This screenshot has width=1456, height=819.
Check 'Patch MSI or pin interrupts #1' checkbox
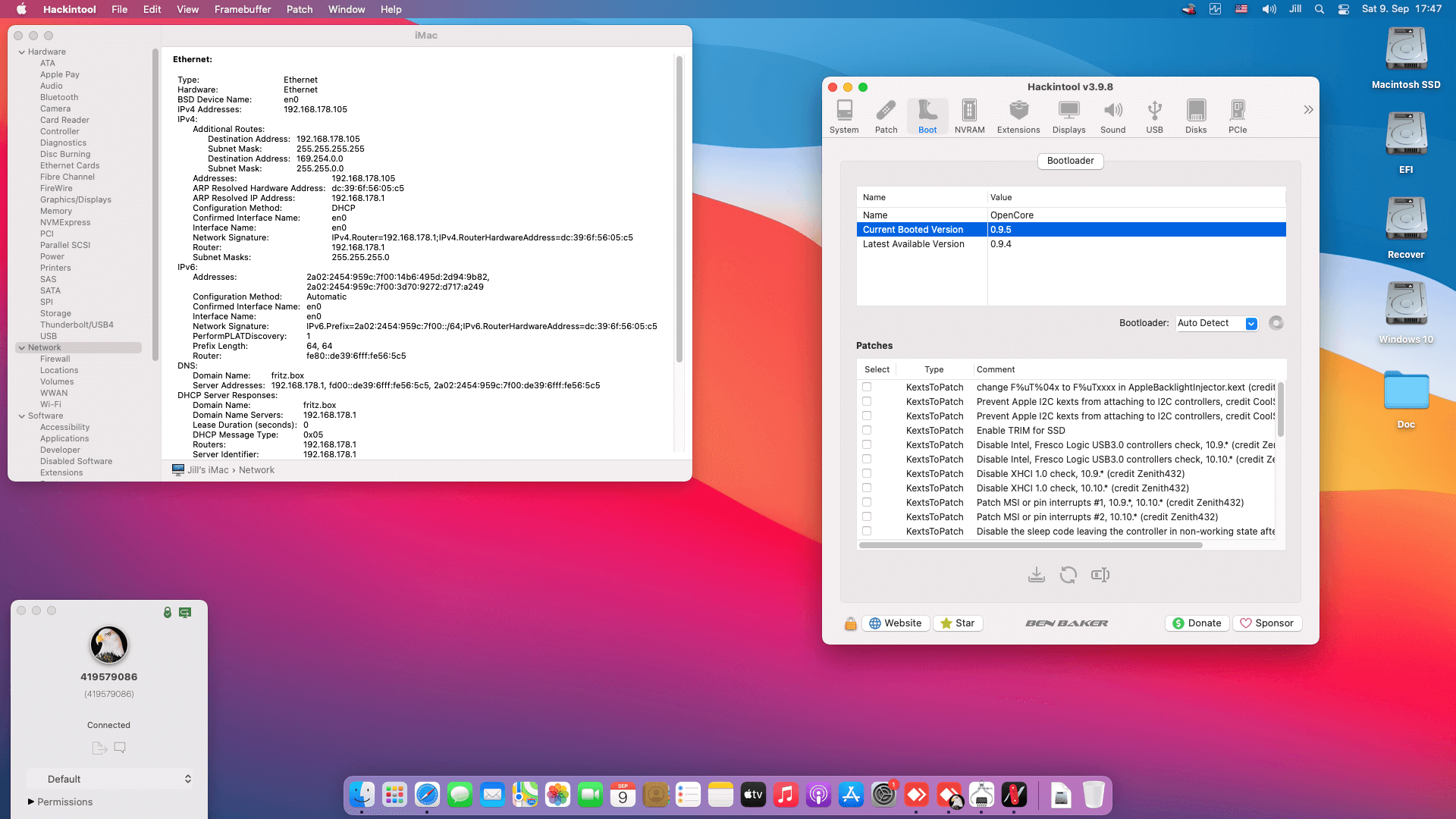tap(867, 502)
